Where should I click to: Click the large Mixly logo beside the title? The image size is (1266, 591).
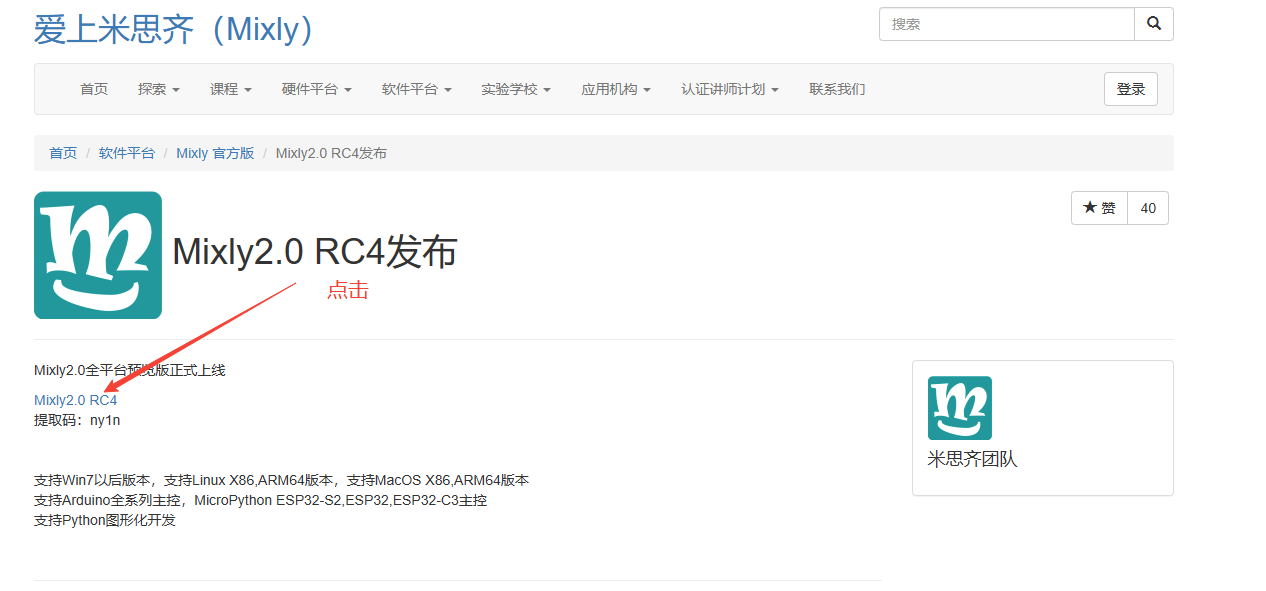[98, 255]
